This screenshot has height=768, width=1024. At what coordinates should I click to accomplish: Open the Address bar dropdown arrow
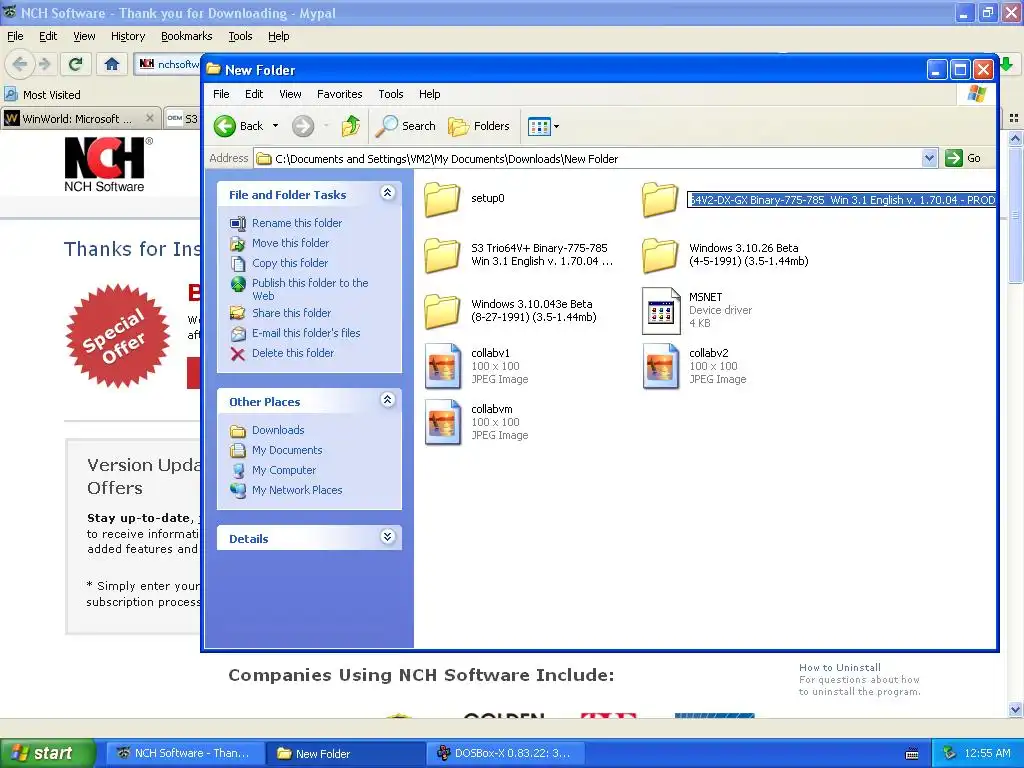point(929,158)
